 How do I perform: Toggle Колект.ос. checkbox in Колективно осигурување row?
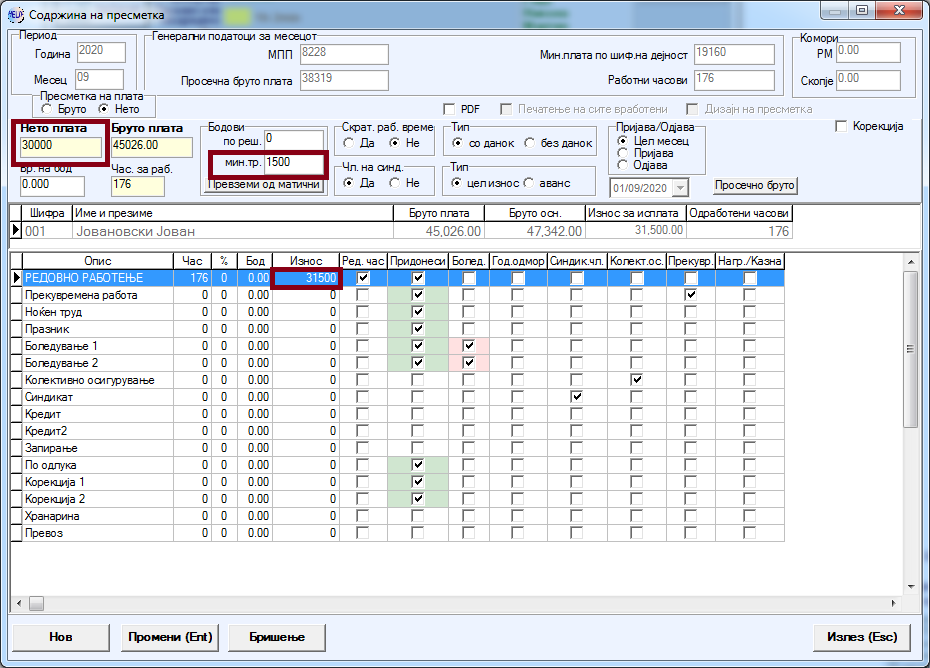(x=636, y=380)
